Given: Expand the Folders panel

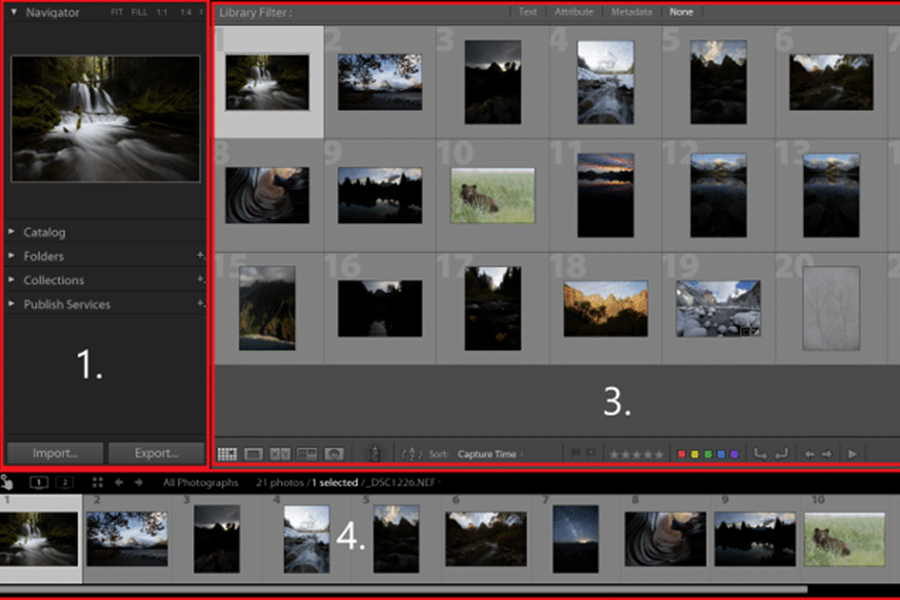Looking at the screenshot, I should point(44,256).
